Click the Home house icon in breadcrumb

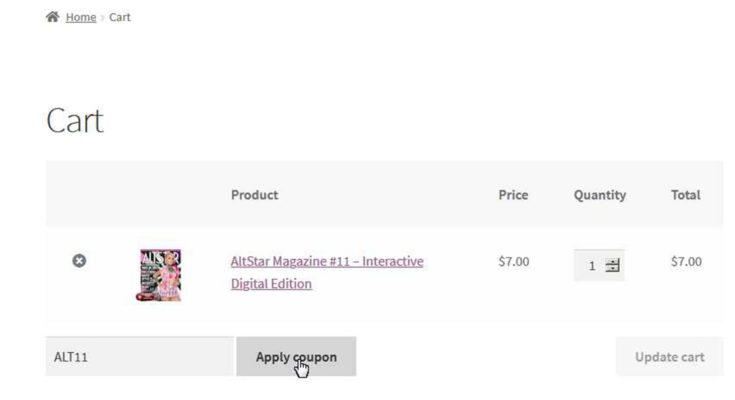[52, 17]
